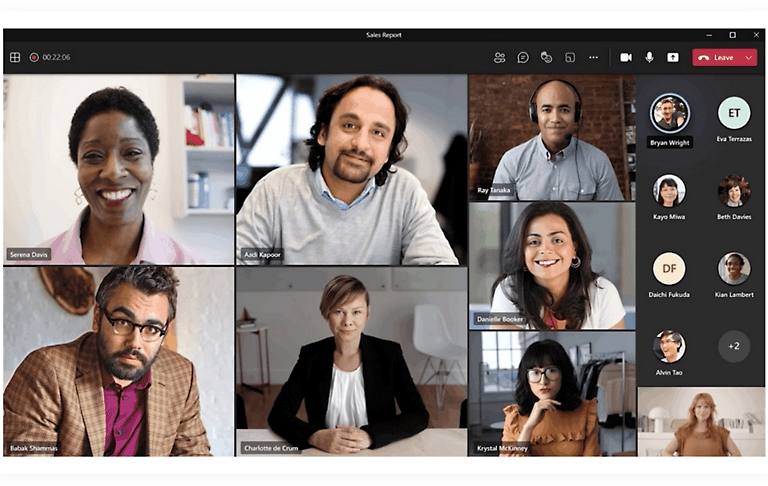Viewport: 768px width, 486px height.
Task: Leave the meeting with Leave button
Action: tap(718, 57)
